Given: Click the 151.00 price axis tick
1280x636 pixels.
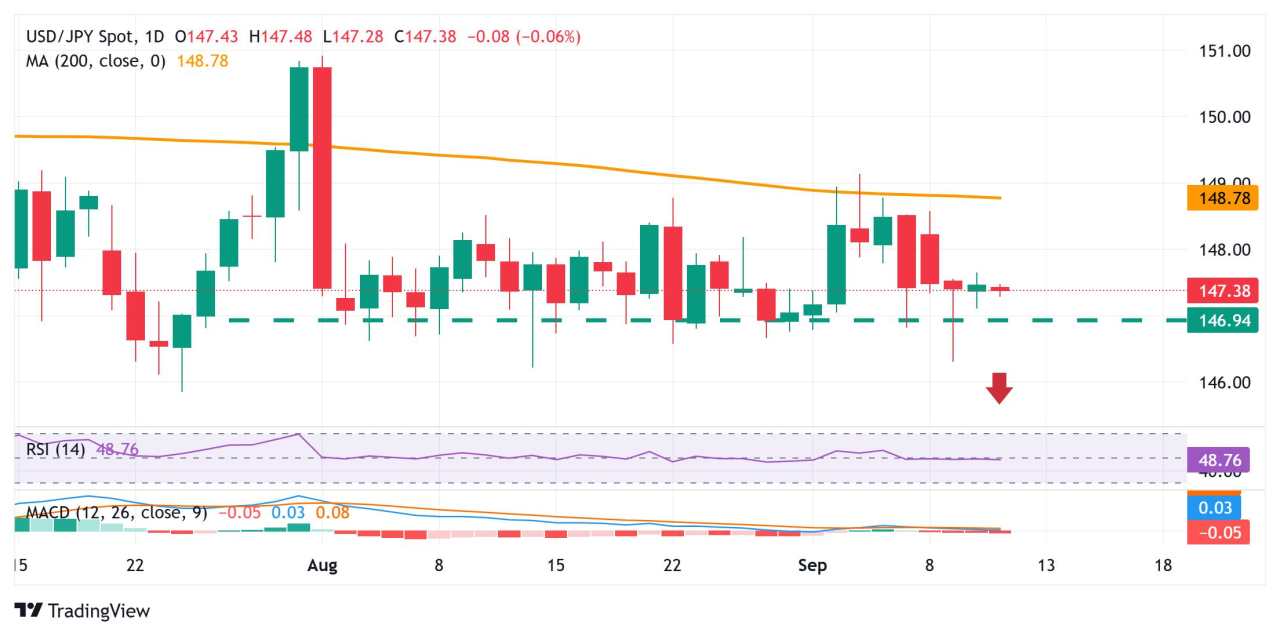Looking at the screenshot, I should [1225, 51].
